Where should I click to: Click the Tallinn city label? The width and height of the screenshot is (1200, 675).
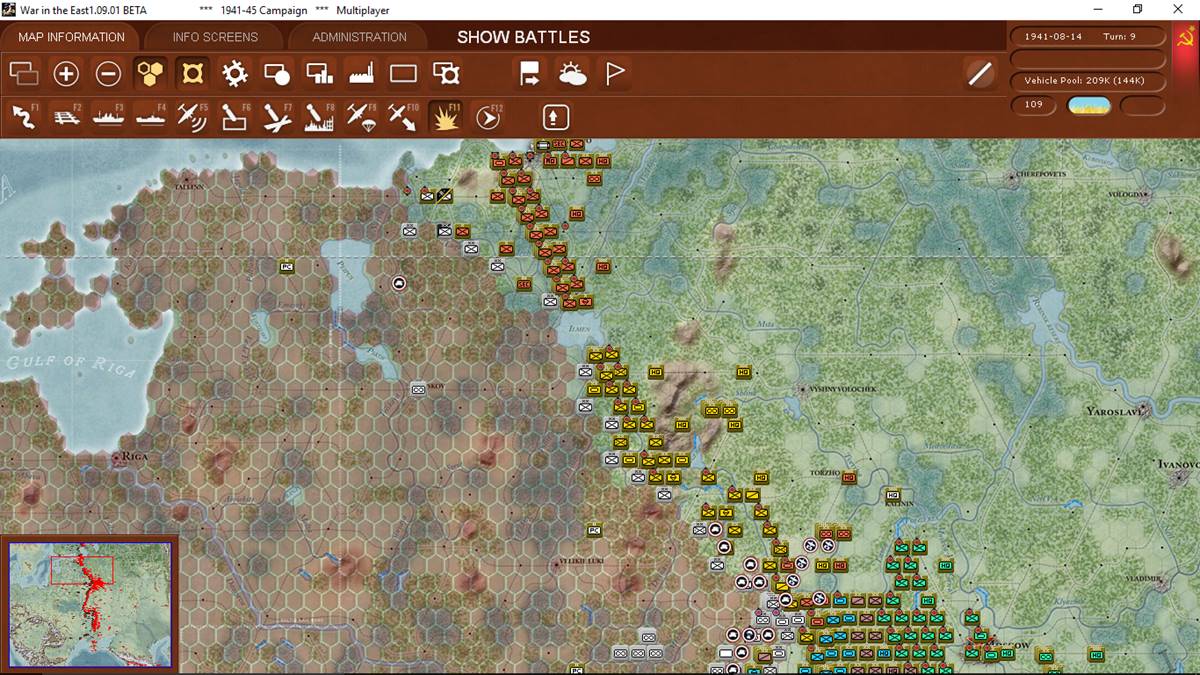tap(189, 186)
